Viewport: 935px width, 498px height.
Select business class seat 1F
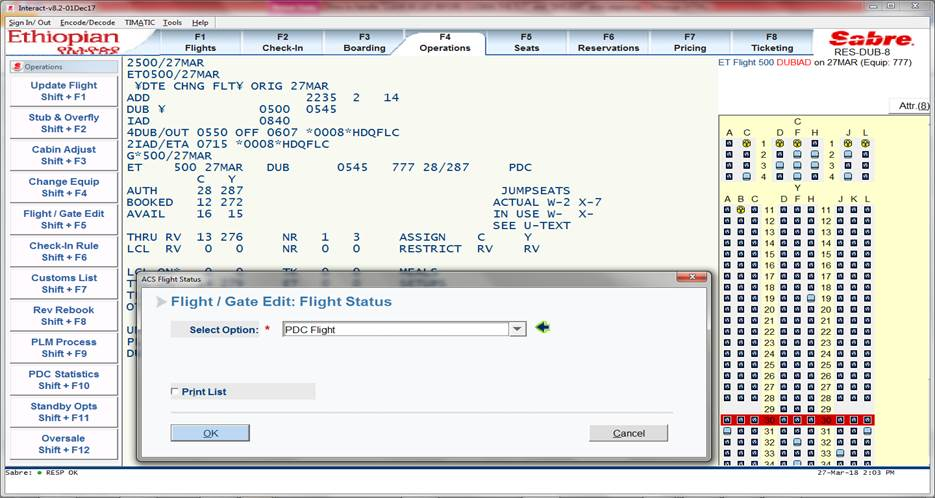click(x=797, y=144)
